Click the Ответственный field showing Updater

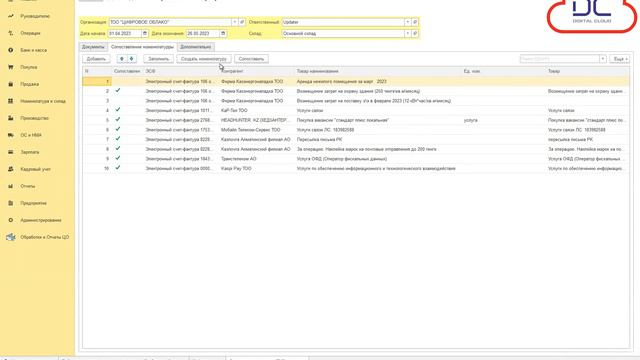pos(343,22)
